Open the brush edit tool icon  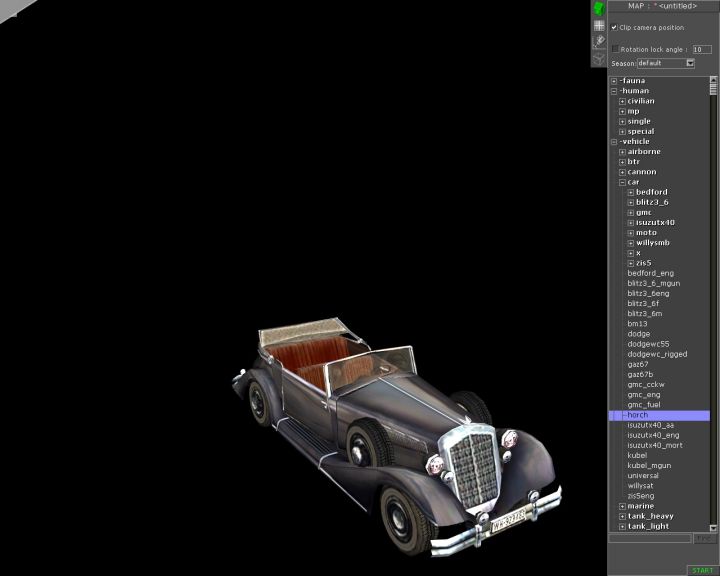(599, 41)
